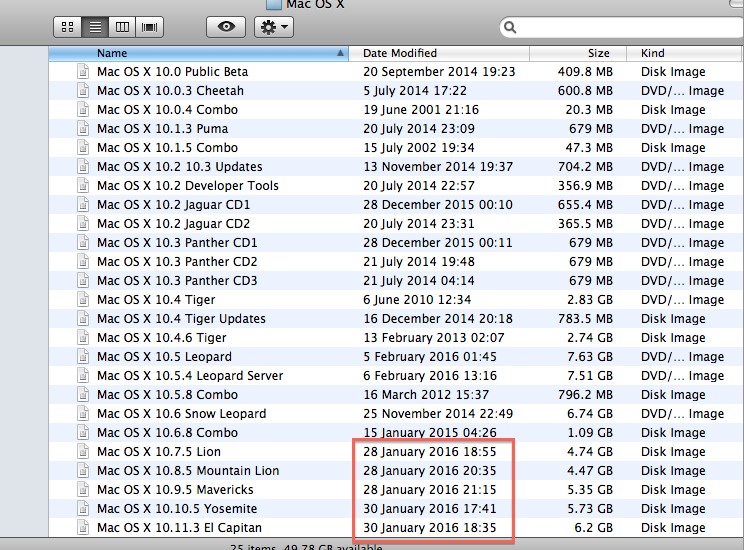Viewport: 744px width, 550px height.
Task: Toggle Name sort direction arrow
Action: click(x=340, y=53)
